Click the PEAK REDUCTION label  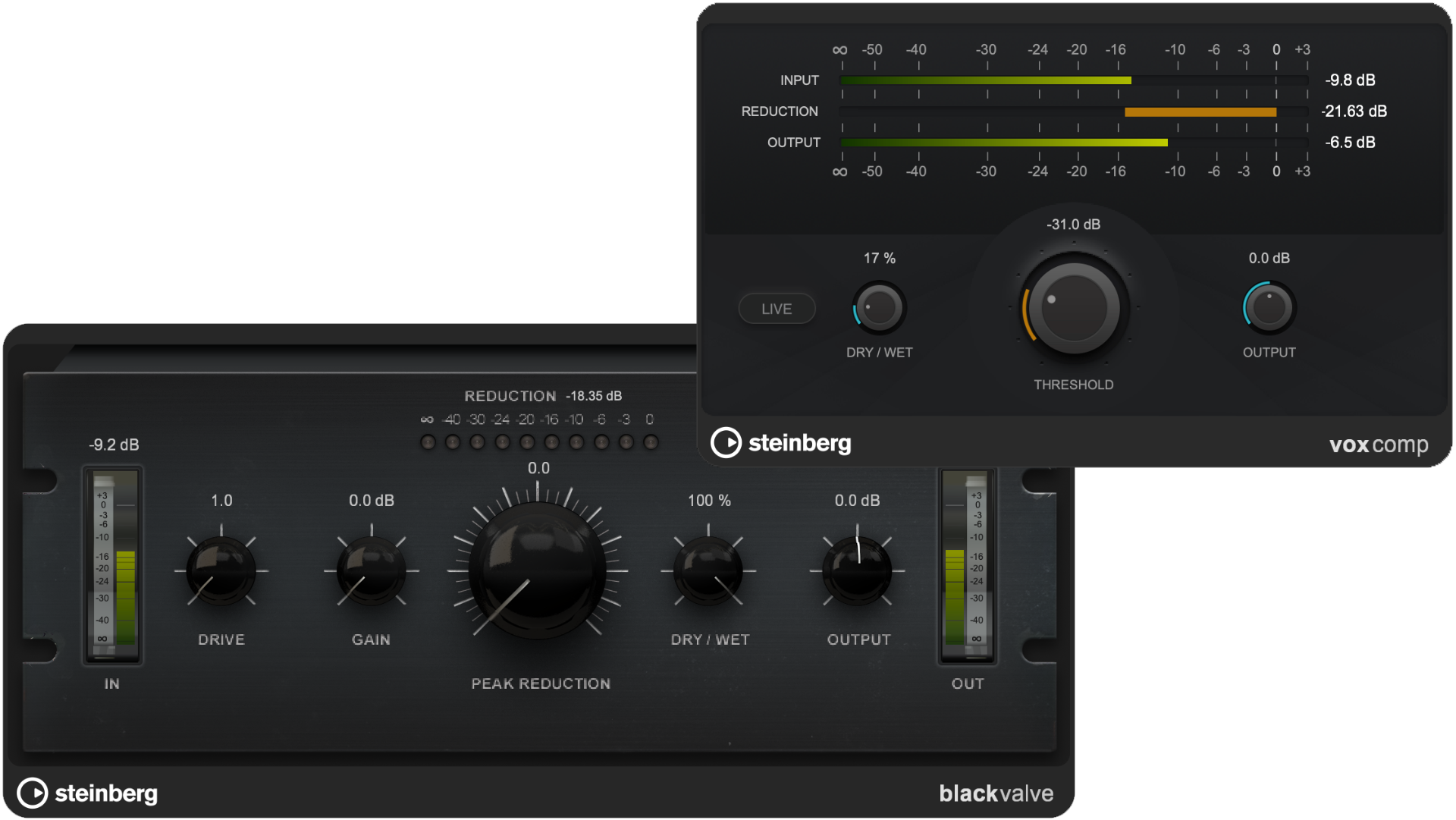pyautogui.click(x=541, y=683)
